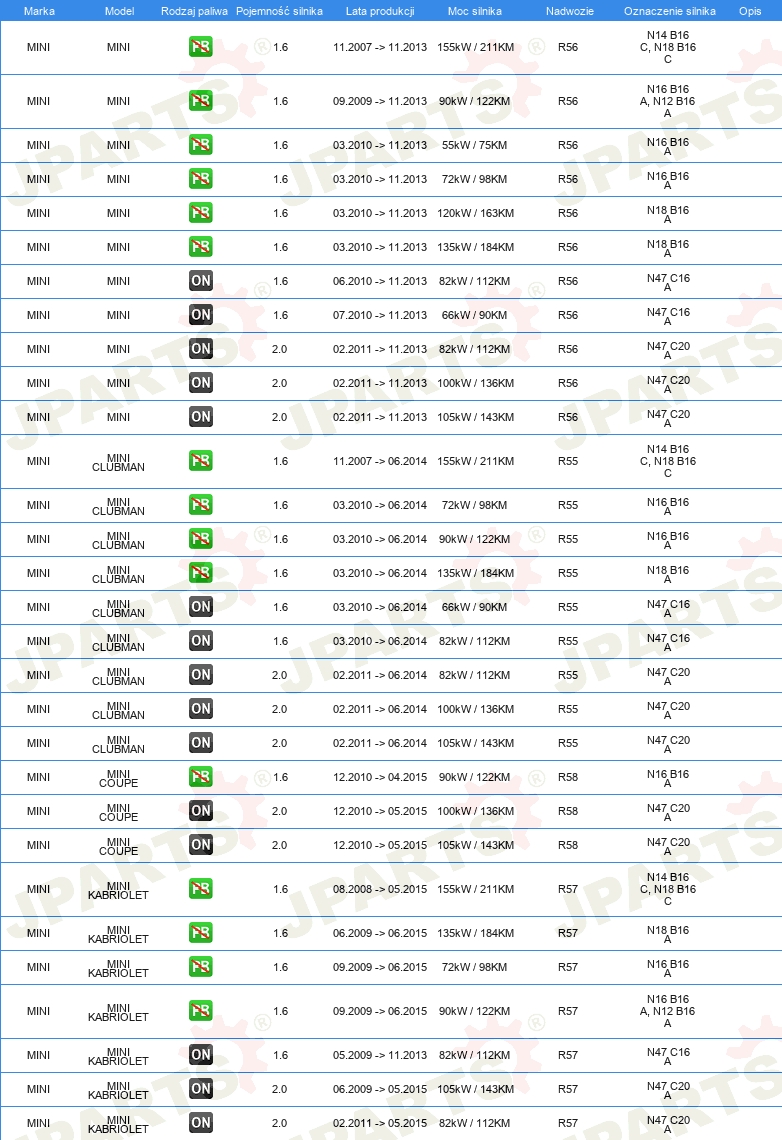Click the 'Rodzaj paliwa' column header
The width and height of the screenshot is (782, 1140).
click(x=194, y=11)
